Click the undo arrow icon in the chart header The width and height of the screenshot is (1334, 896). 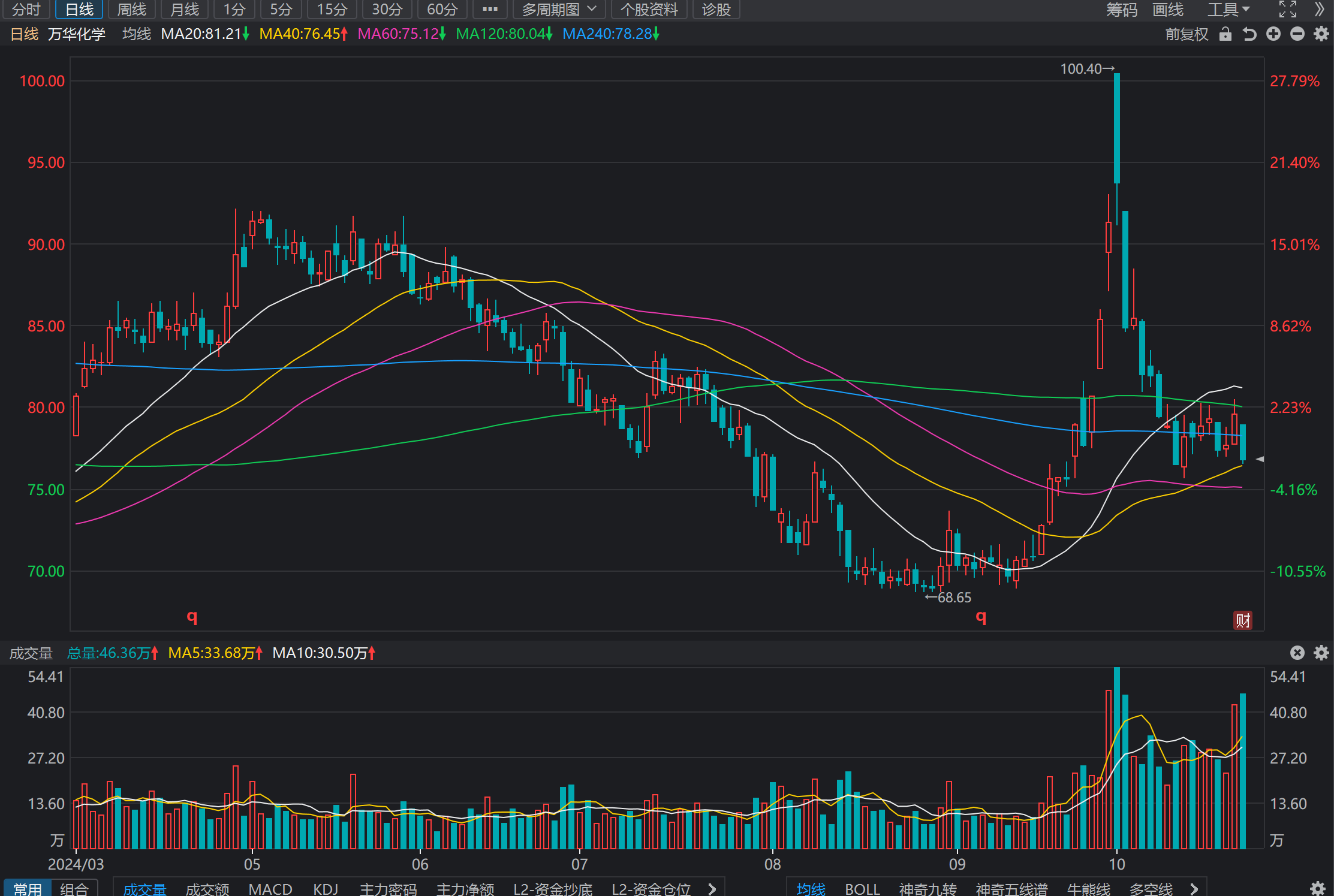tap(1249, 34)
